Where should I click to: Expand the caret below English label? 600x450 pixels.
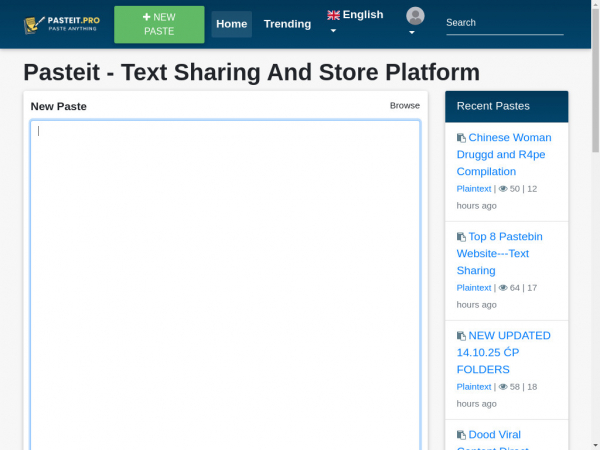point(333,31)
